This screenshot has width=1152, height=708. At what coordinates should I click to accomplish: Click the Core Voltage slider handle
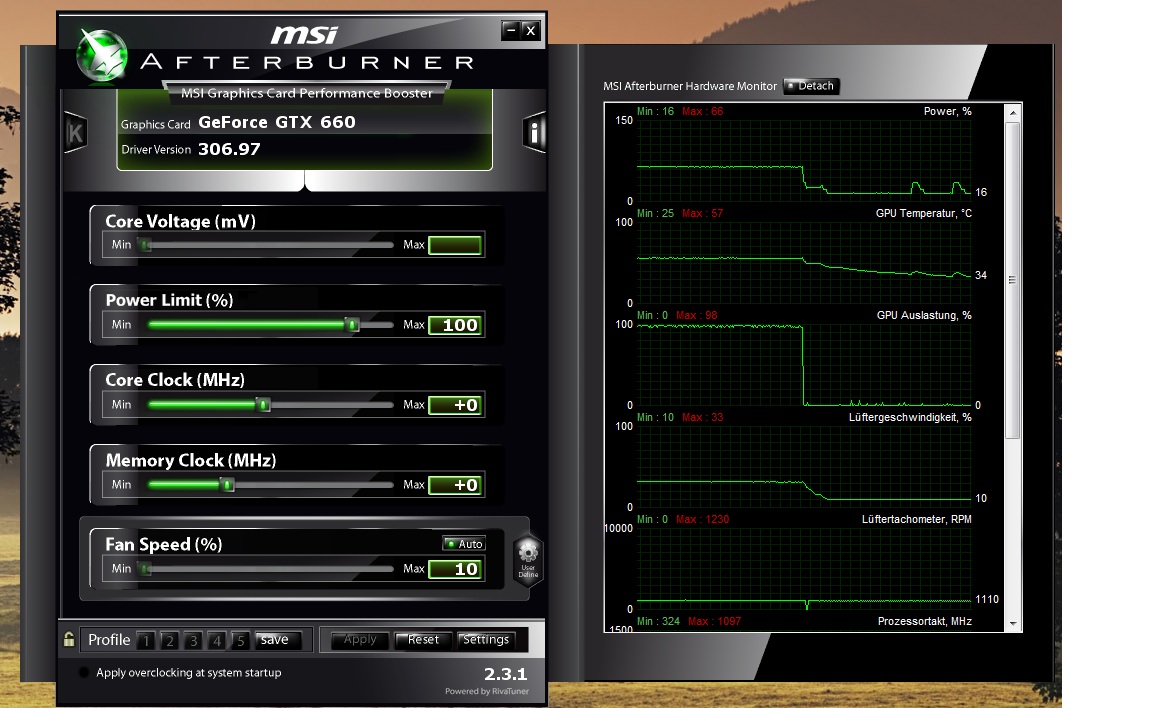(145, 245)
